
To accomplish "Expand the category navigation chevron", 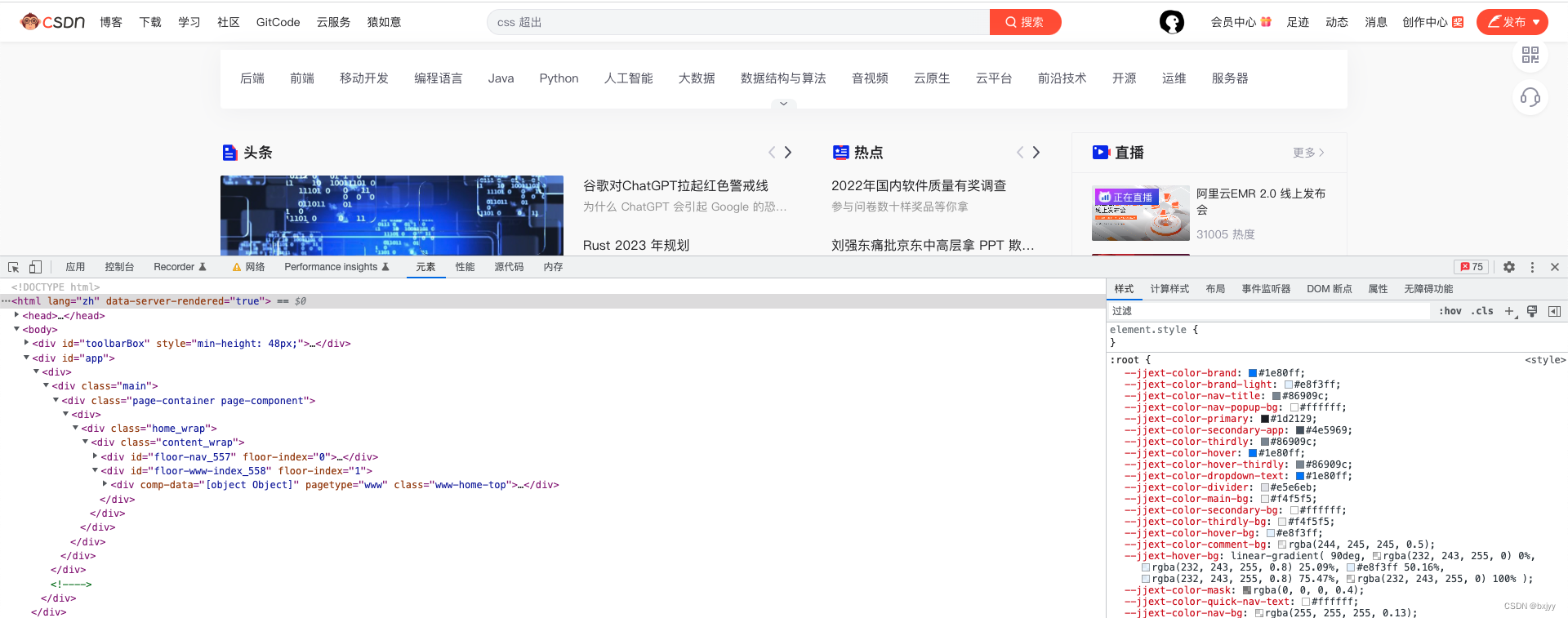I will 783,104.
